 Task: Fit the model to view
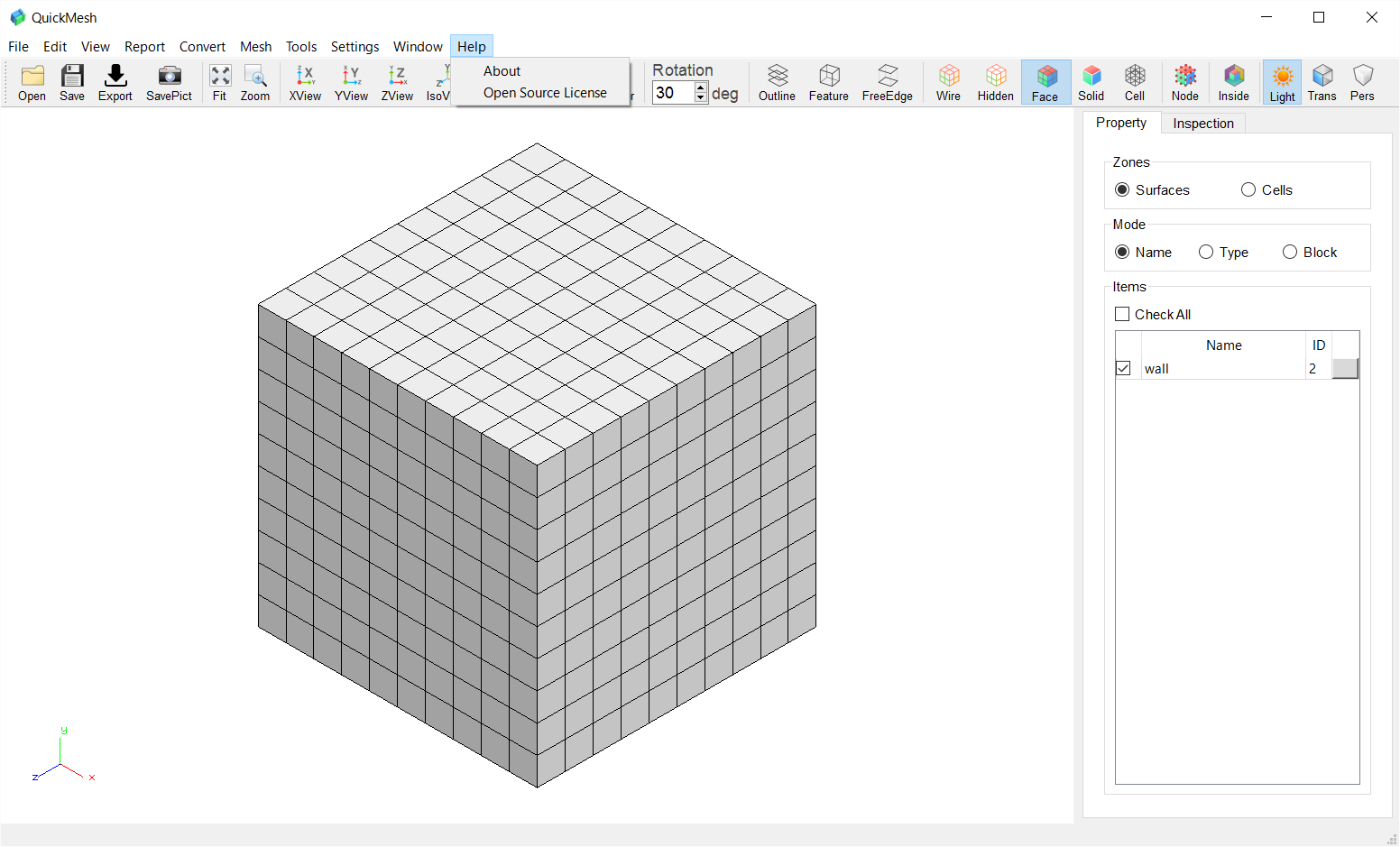219,83
